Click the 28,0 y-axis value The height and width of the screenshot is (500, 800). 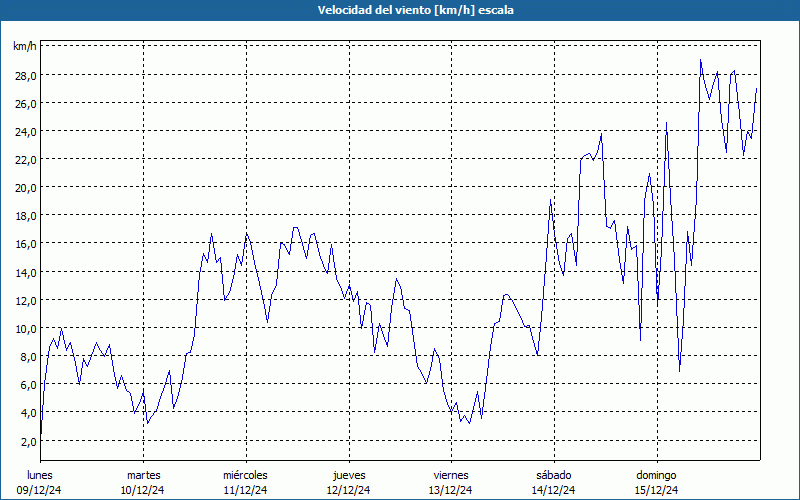26,76
